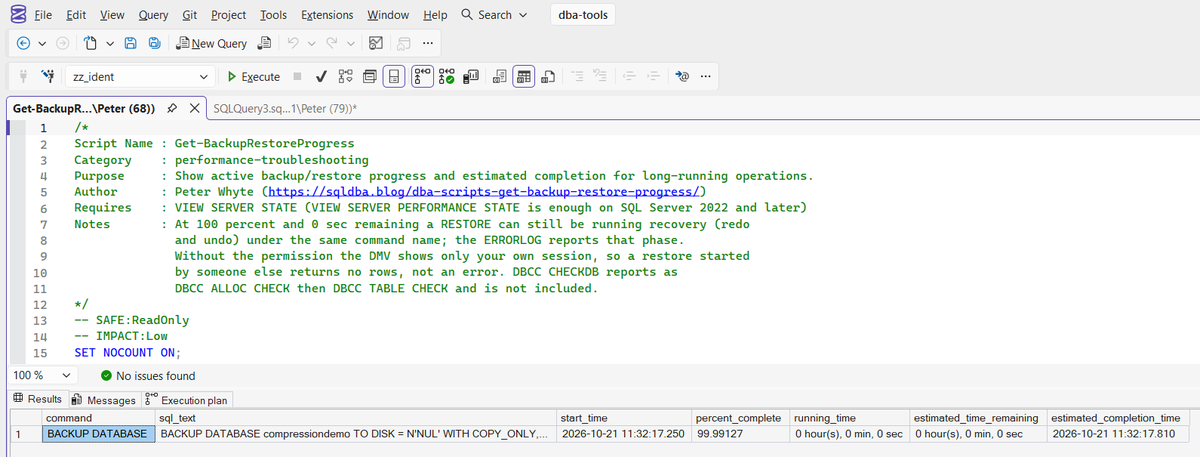1200x457 pixels.
Task: Switch output to Results to Grid
Action: pos(524,76)
